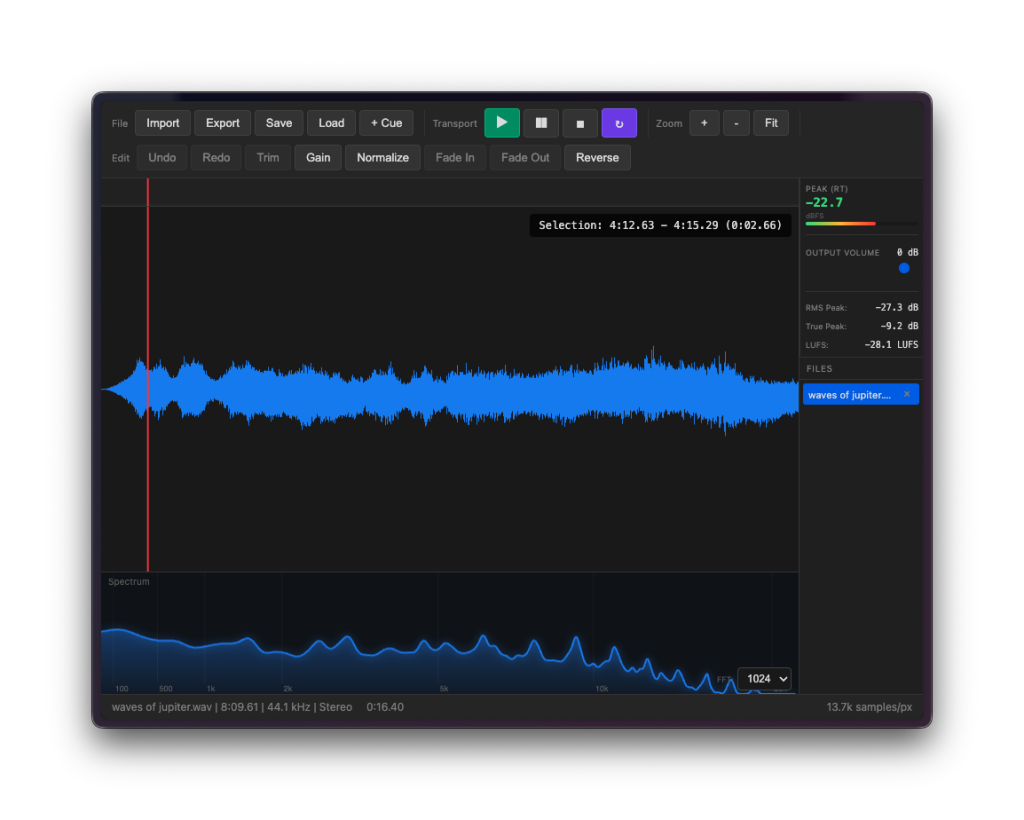
Task: Undo the last edit
Action: tap(162, 157)
